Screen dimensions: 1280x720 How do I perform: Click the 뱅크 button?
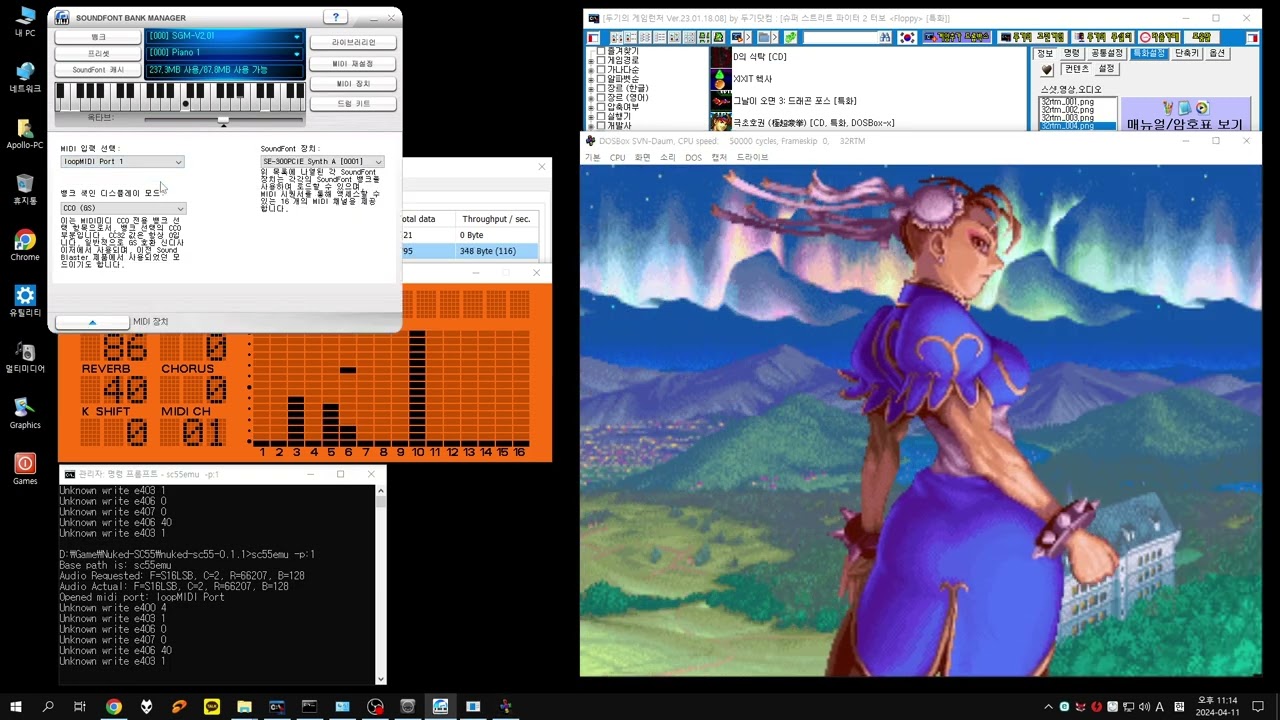click(98, 37)
